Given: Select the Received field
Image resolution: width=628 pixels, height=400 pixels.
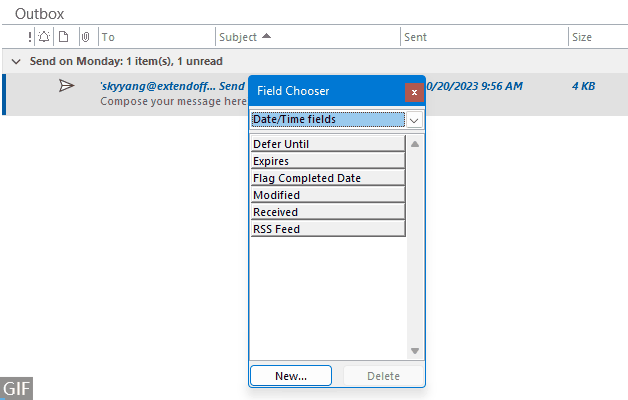Looking at the screenshot, I should click(x=328, y=212).
